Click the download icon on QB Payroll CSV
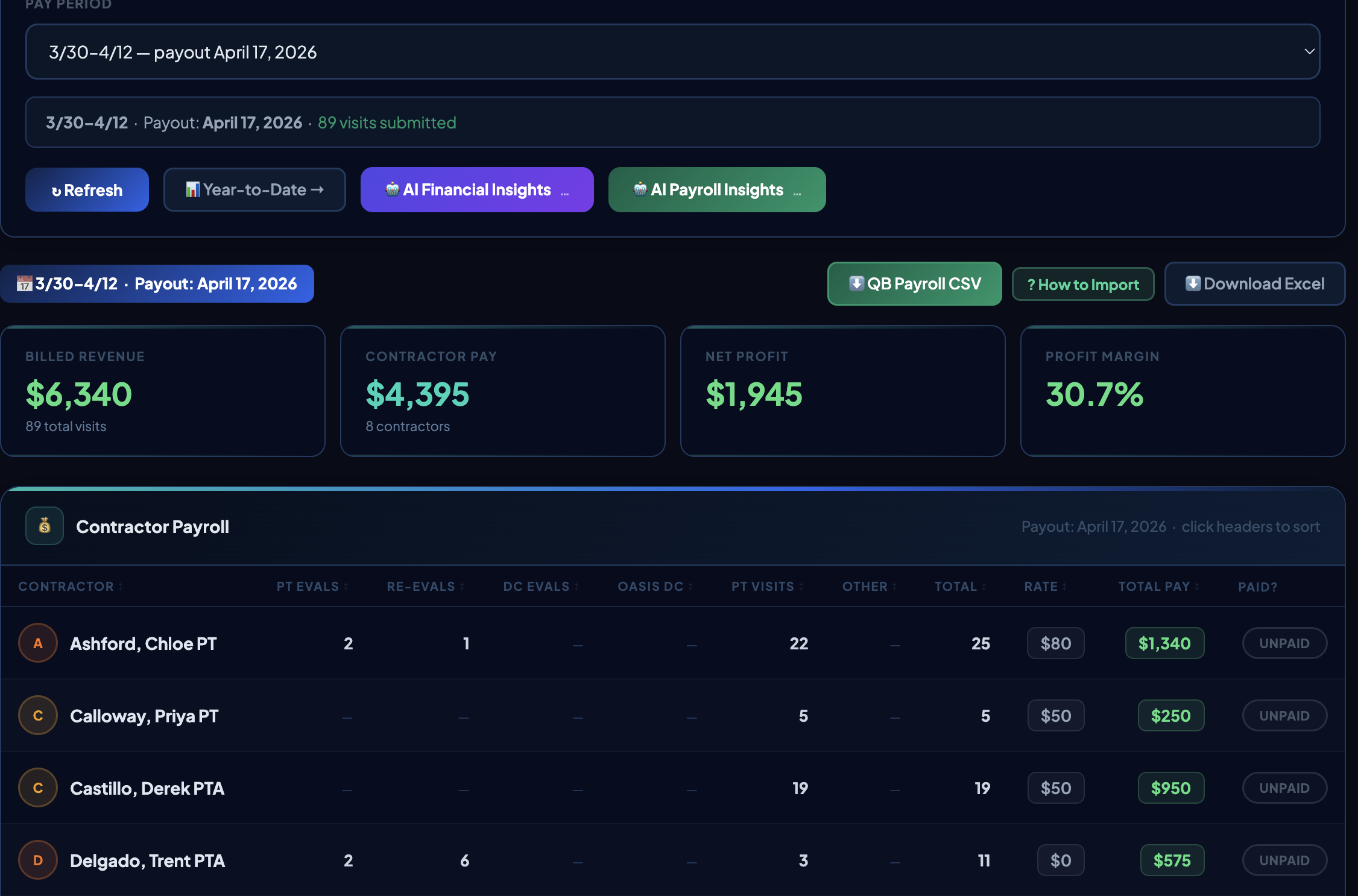Image resolution: width=1358 pixels, height=896 pixels. click(857, 283)
